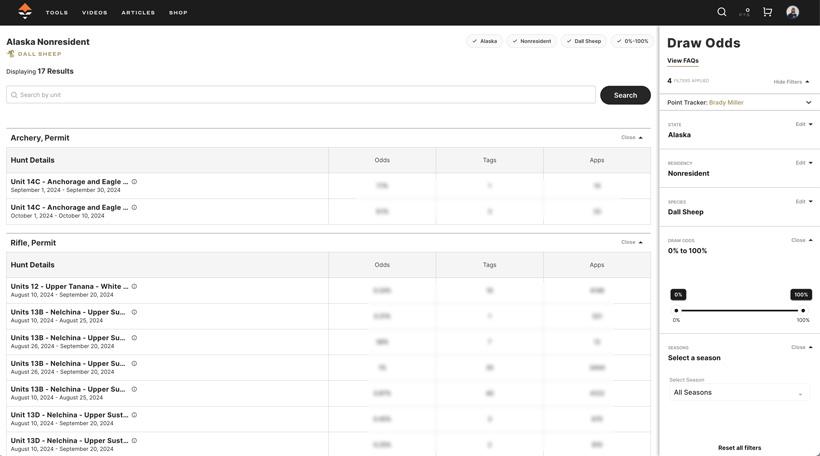Click the Apps column header in Rifle table
The height and width of the screenshot is (456, 820).
click(597, 265)
